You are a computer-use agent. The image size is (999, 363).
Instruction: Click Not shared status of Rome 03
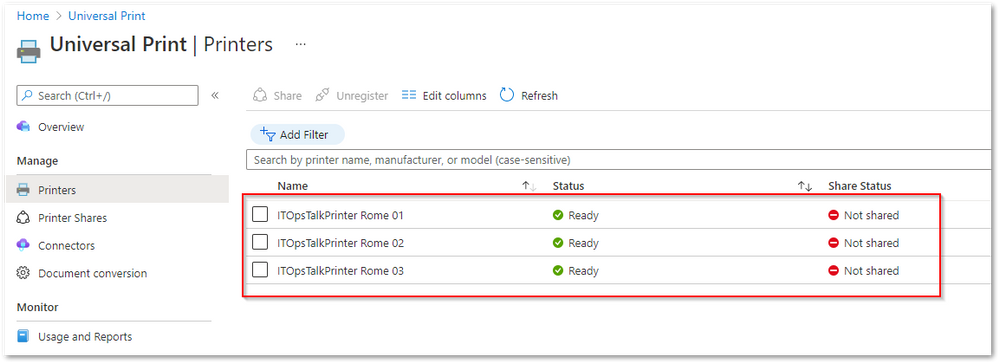tap(863, 271)
